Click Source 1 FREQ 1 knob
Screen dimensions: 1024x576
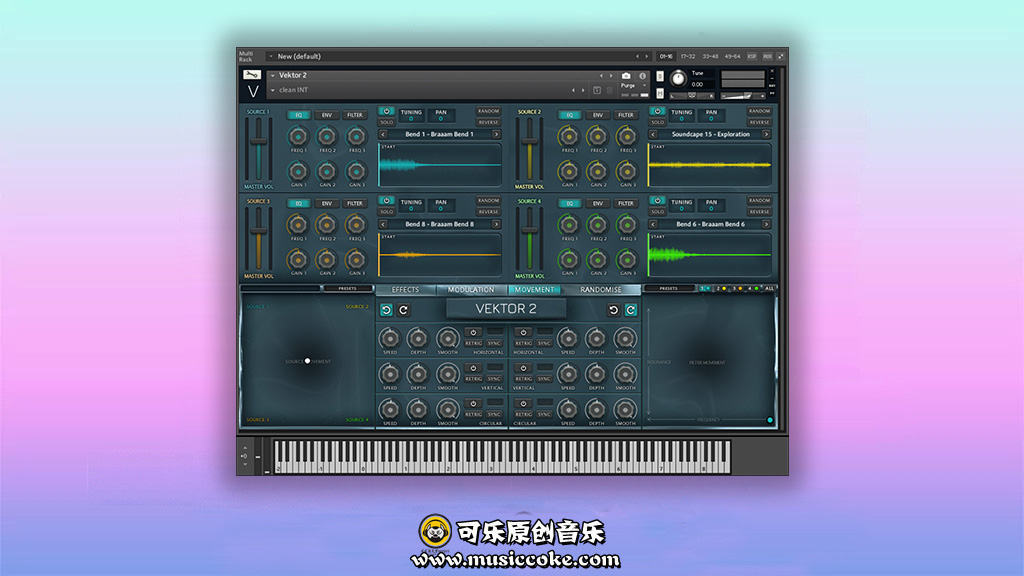coord(298,136)
